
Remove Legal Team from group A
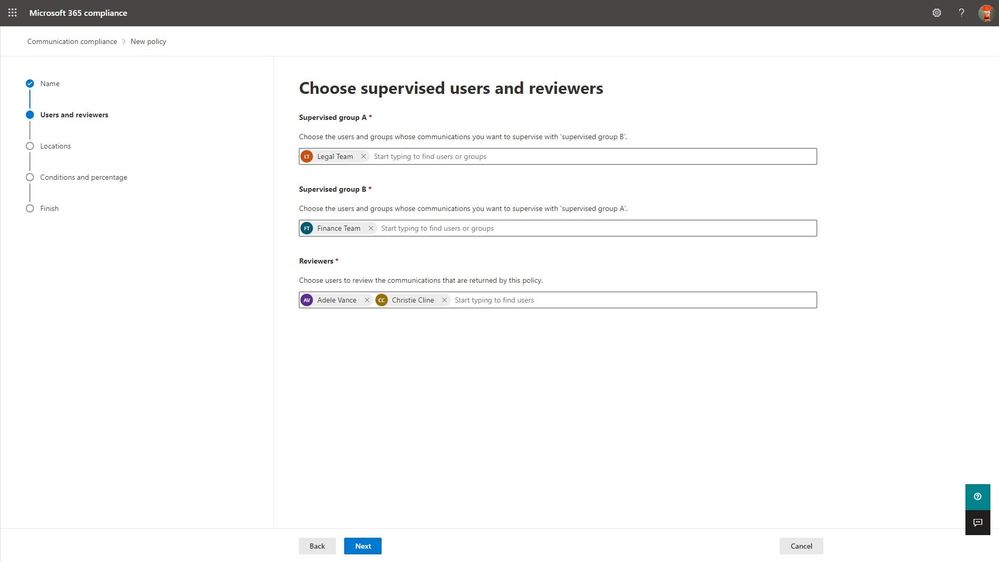pos(363,157)
